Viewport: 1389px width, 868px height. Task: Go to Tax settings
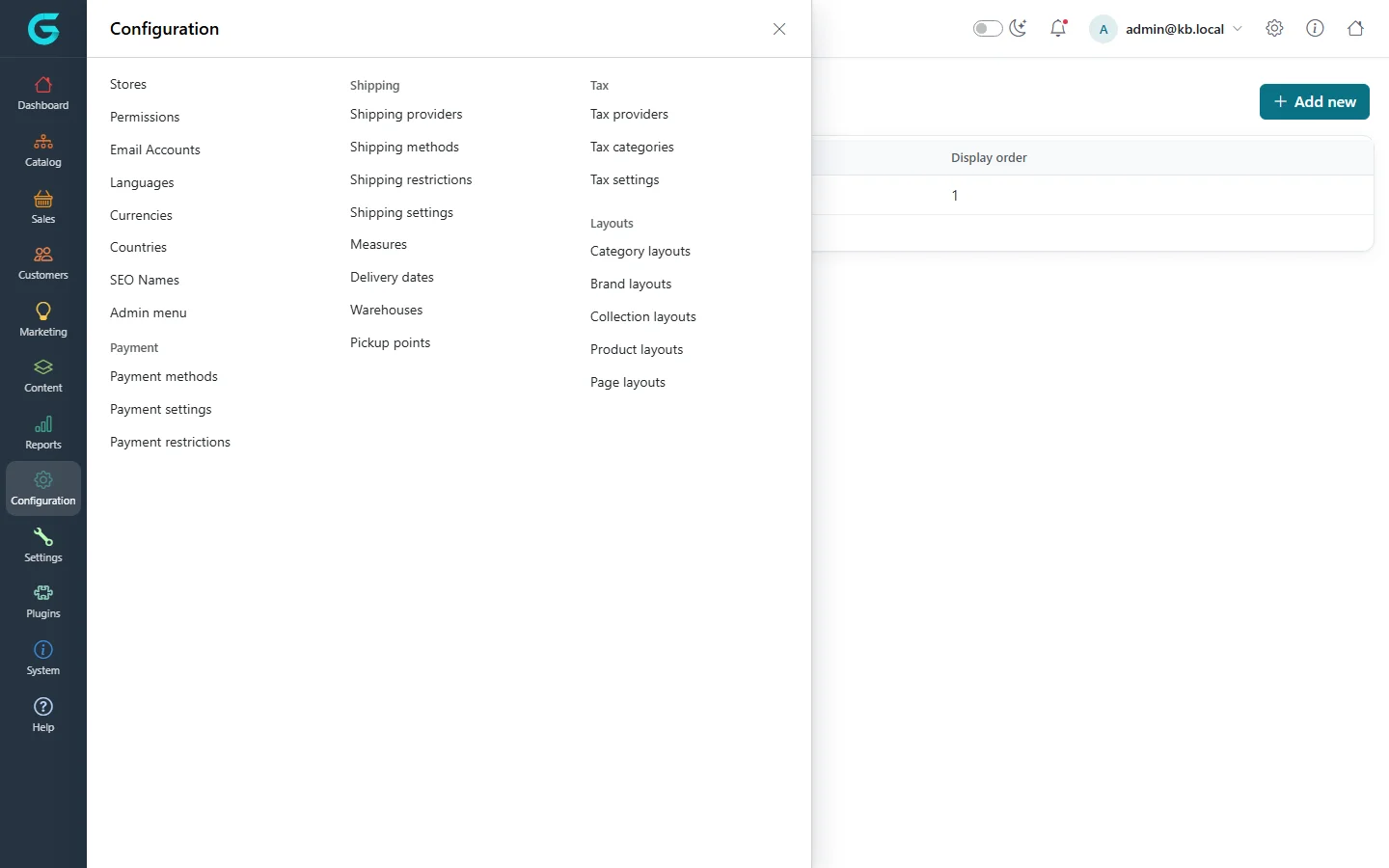(624, 179)
